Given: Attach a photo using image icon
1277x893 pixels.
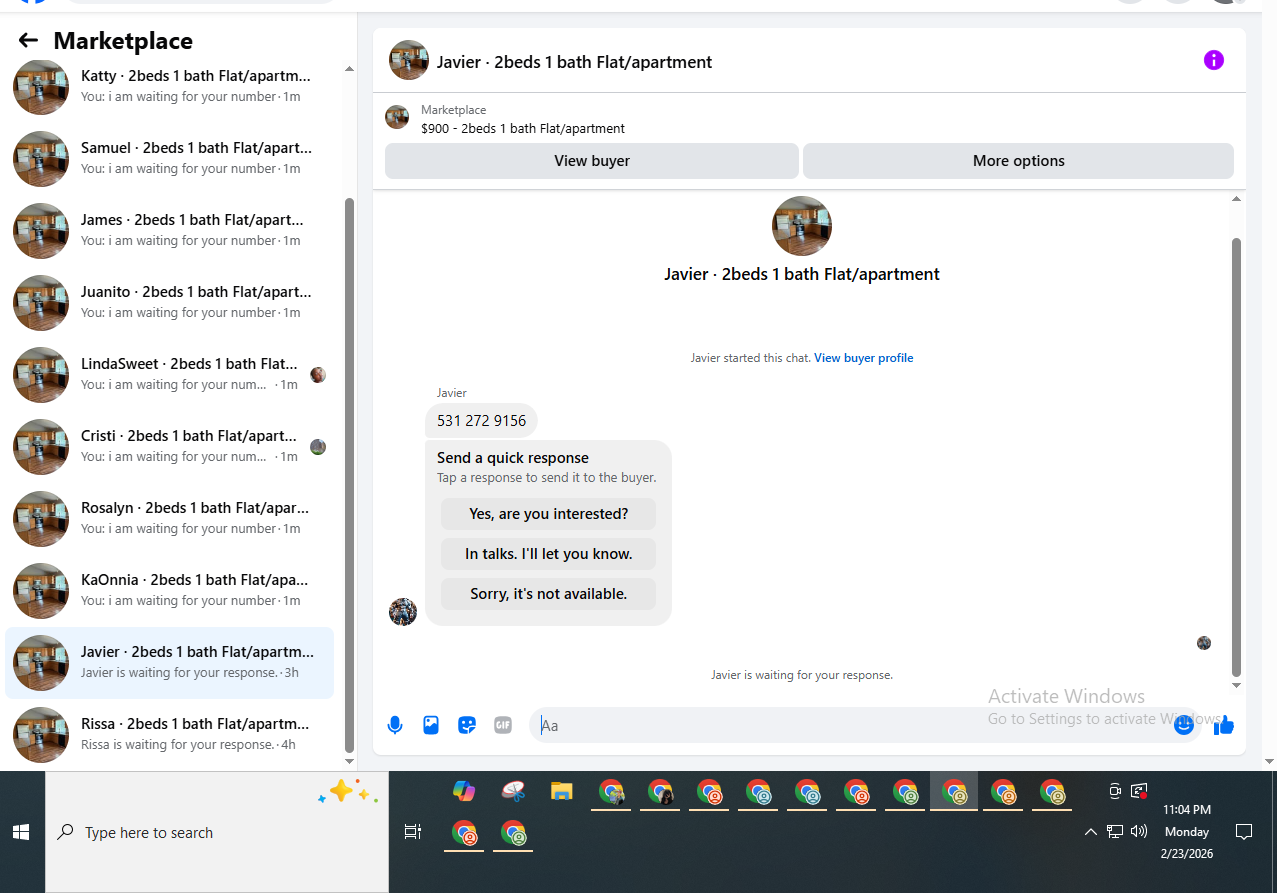Looking at the screenshot, I should click(x=431, y=725).
